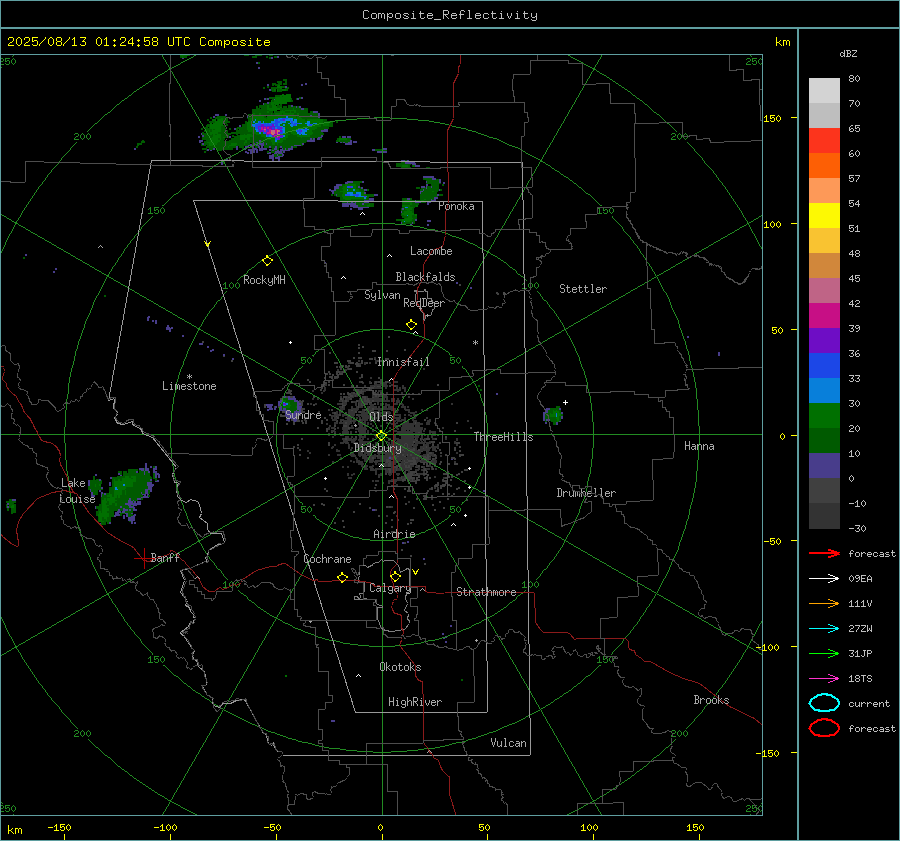Click the 'ThreeHills' city label
The height and width of the screenshot is (841, 900).
coord(503,437)
